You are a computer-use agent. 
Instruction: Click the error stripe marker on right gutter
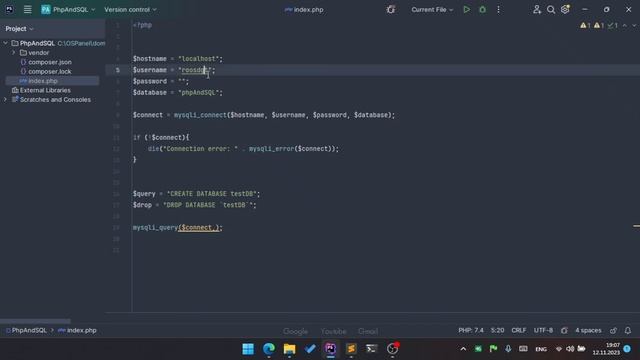[636, 226]
